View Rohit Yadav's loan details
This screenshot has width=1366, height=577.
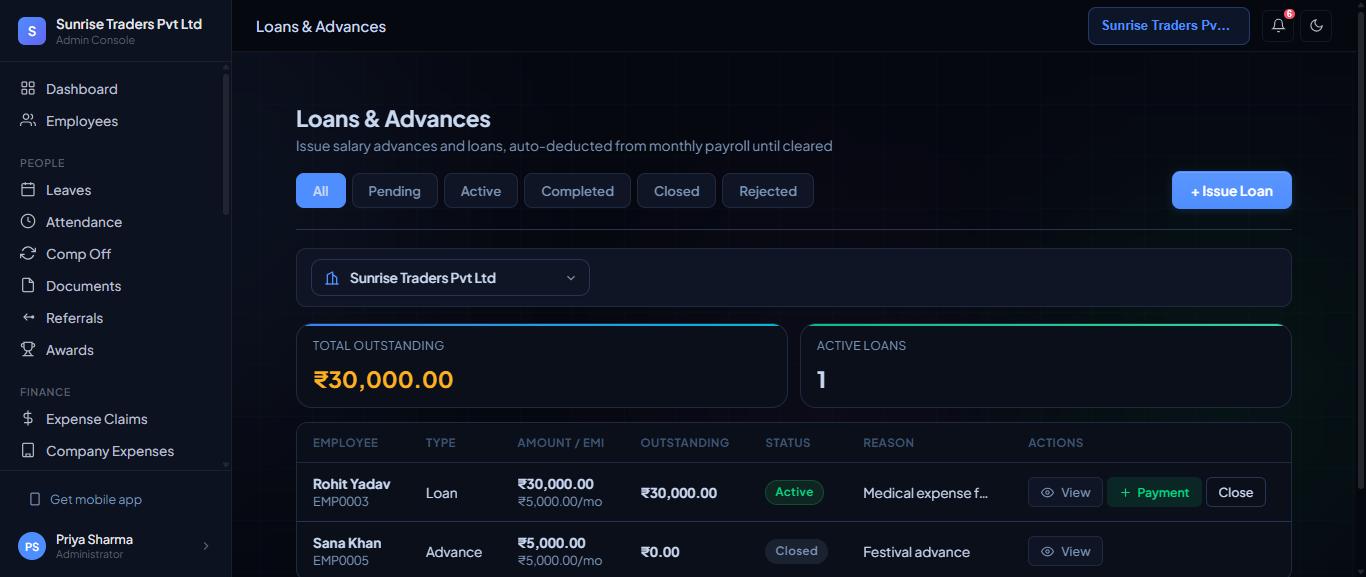point(1066,492)
